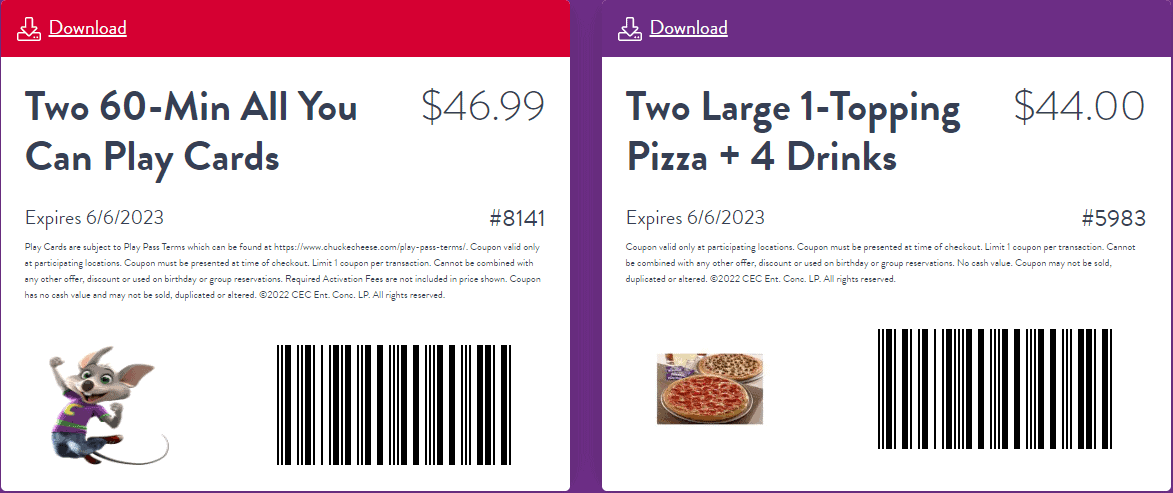The height and width of the screenshot is (493, 1173).
Task: Click download icon on purple coupon
Action: click(630, 28)
